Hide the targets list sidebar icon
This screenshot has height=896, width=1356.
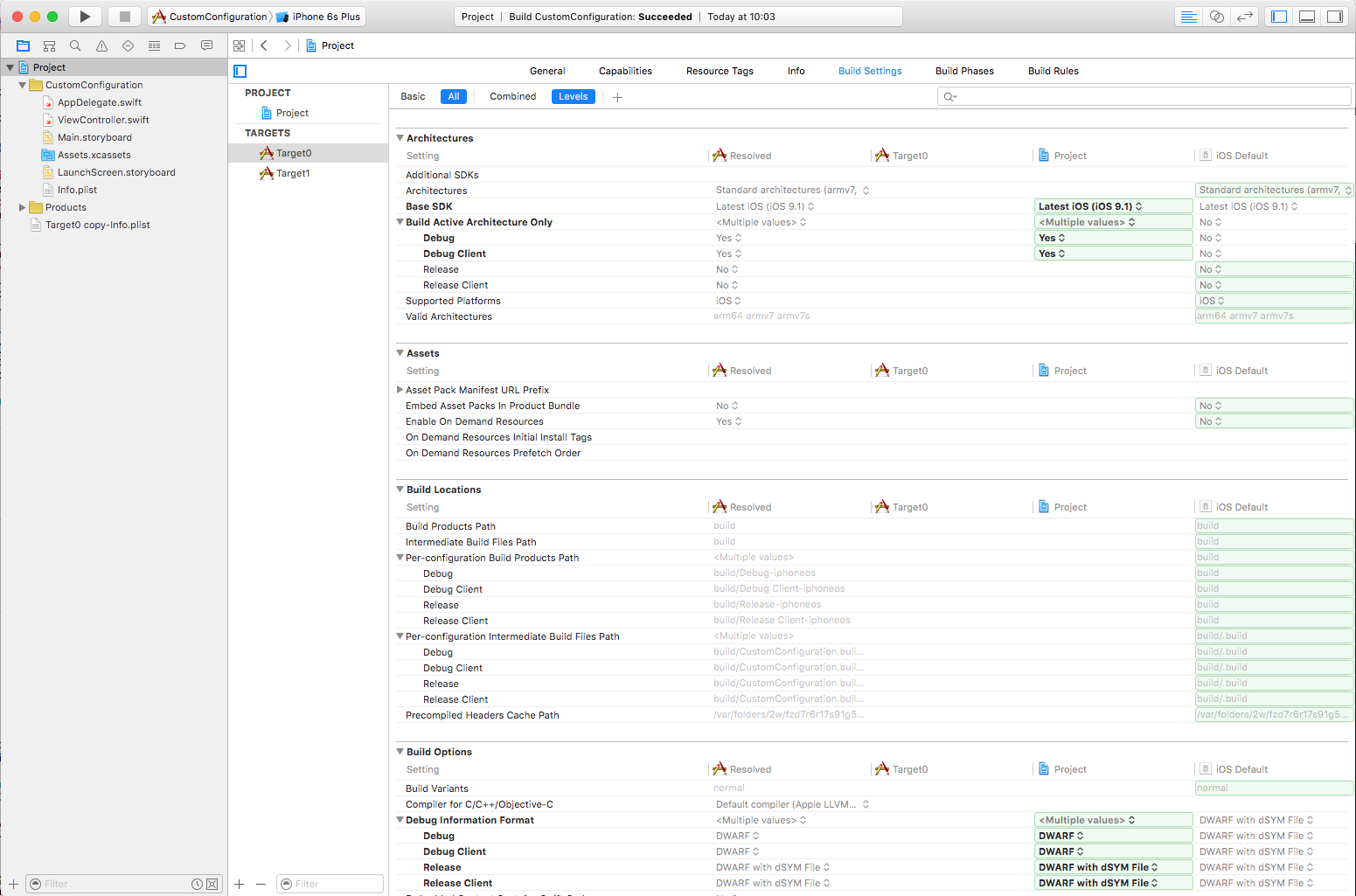pos(240,71)
